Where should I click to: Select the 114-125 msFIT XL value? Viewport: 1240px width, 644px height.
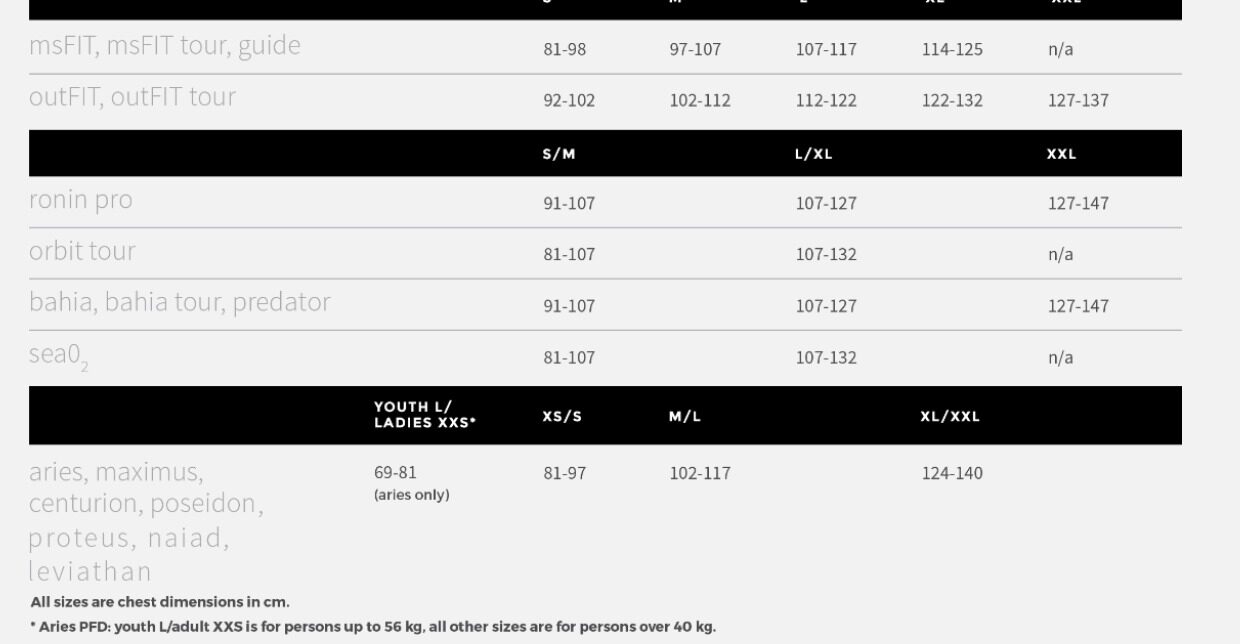pos(951,49)
